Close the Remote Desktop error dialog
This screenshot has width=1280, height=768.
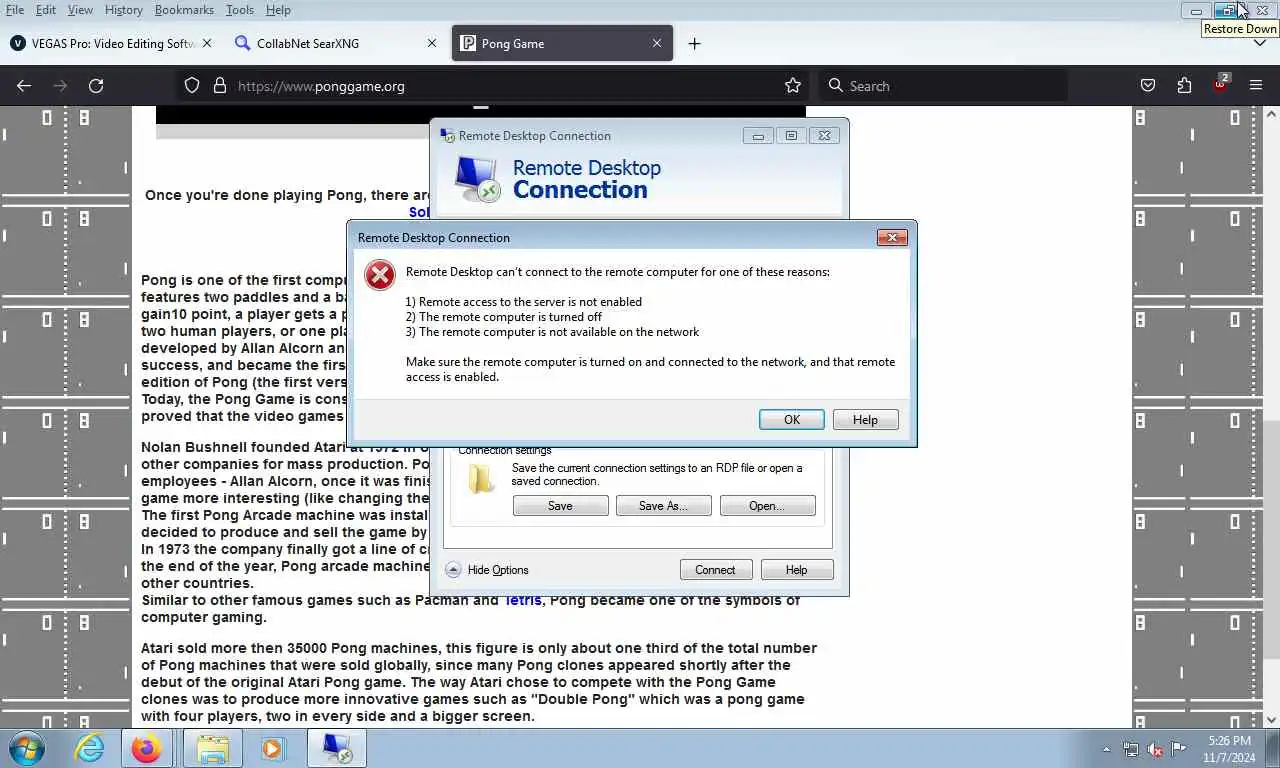coord(891,237)
